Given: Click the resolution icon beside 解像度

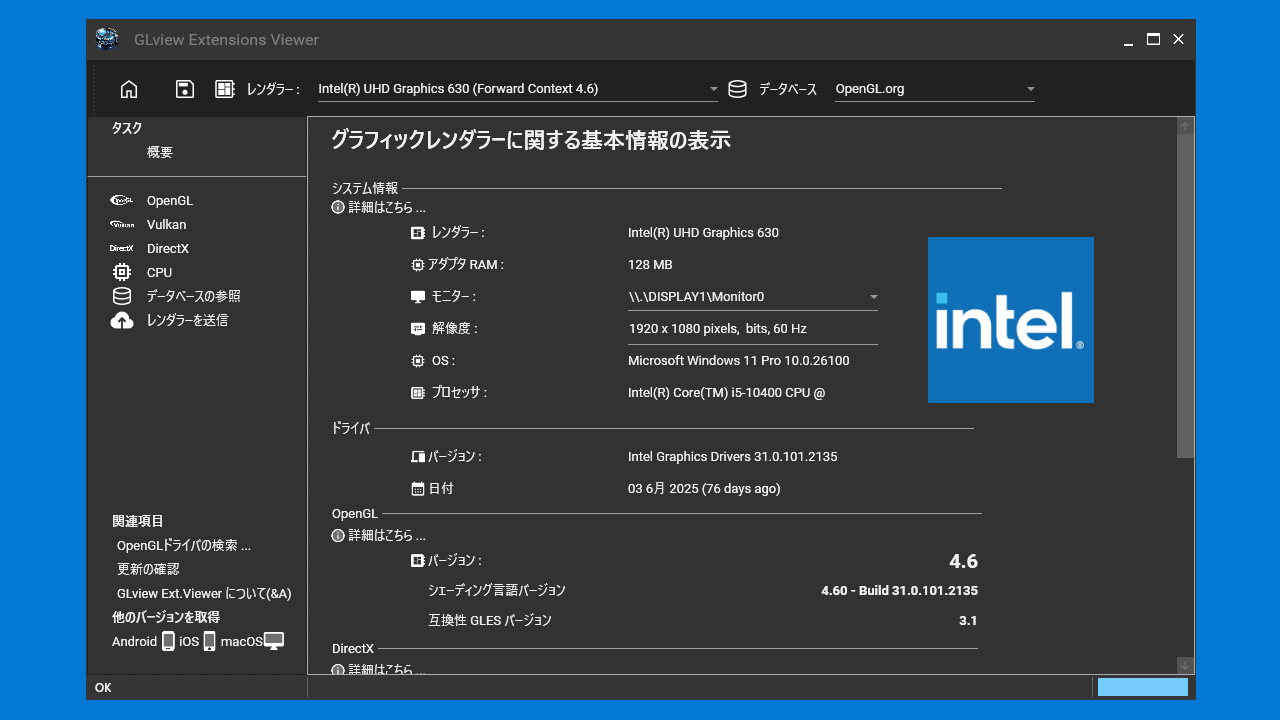Looking at the screenshot, I should click(418, 328).
